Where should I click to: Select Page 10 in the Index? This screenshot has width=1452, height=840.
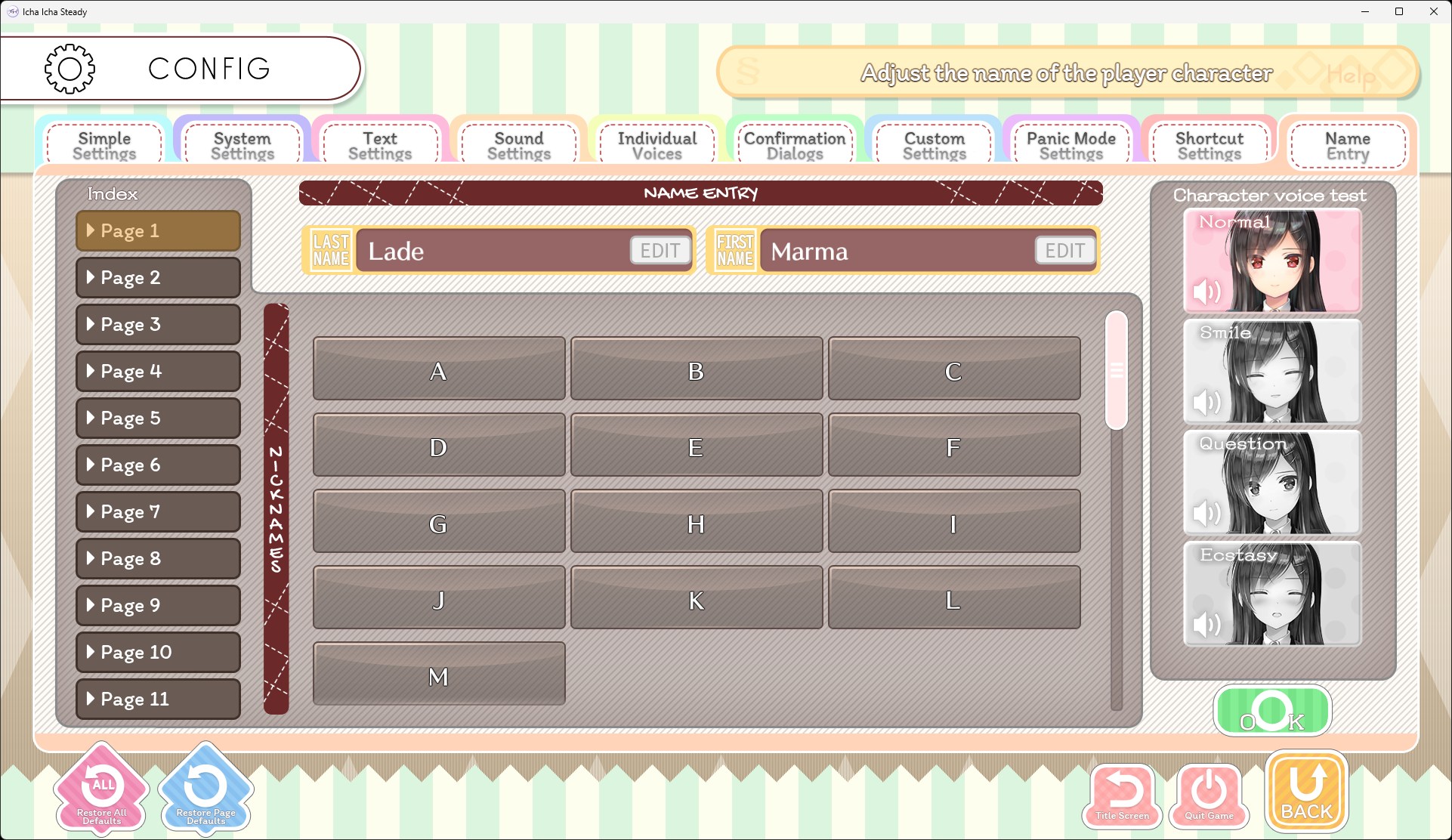coord(158,653)
